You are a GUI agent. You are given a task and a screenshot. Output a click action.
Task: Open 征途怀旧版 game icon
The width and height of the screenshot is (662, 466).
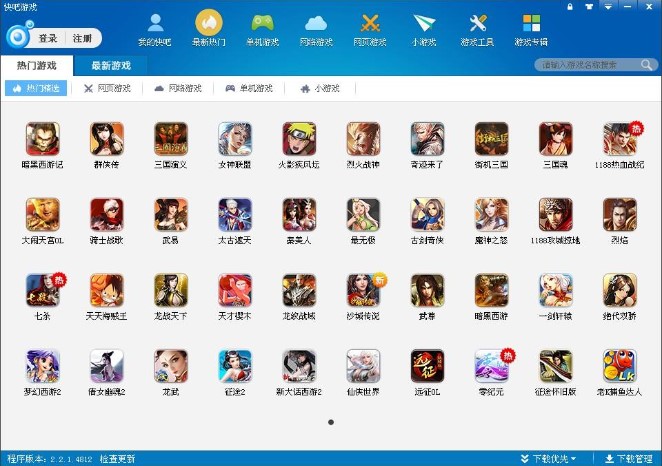pyautogui.click(x=556, y=366)
